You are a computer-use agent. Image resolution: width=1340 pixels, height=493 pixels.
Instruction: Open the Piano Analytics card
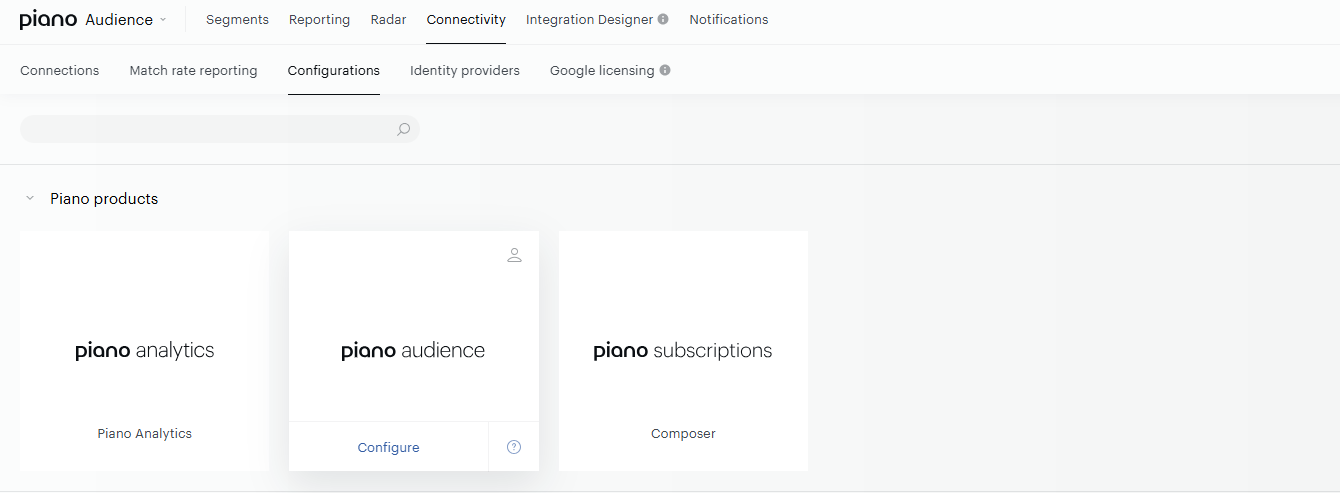coord(144,351)
